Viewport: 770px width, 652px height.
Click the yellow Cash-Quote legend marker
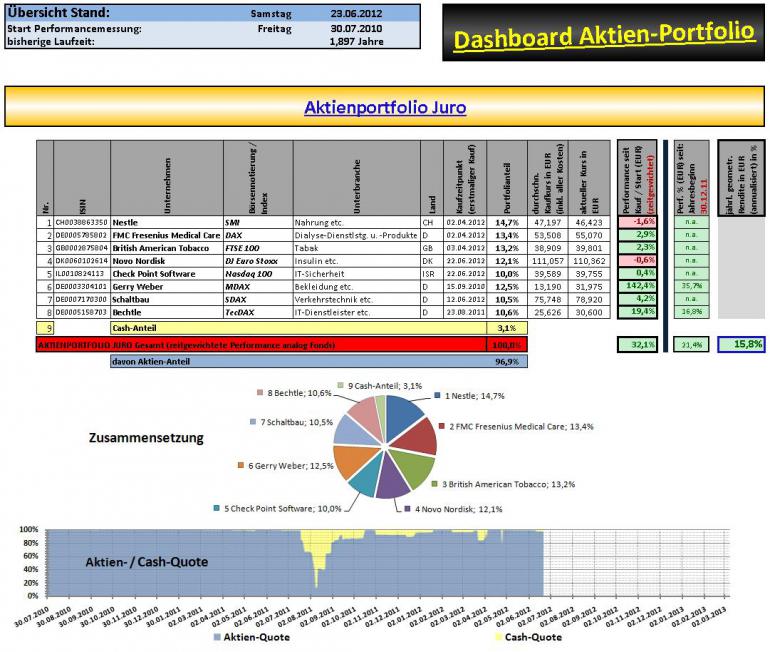pyautogui.click(x=499, y=637)
